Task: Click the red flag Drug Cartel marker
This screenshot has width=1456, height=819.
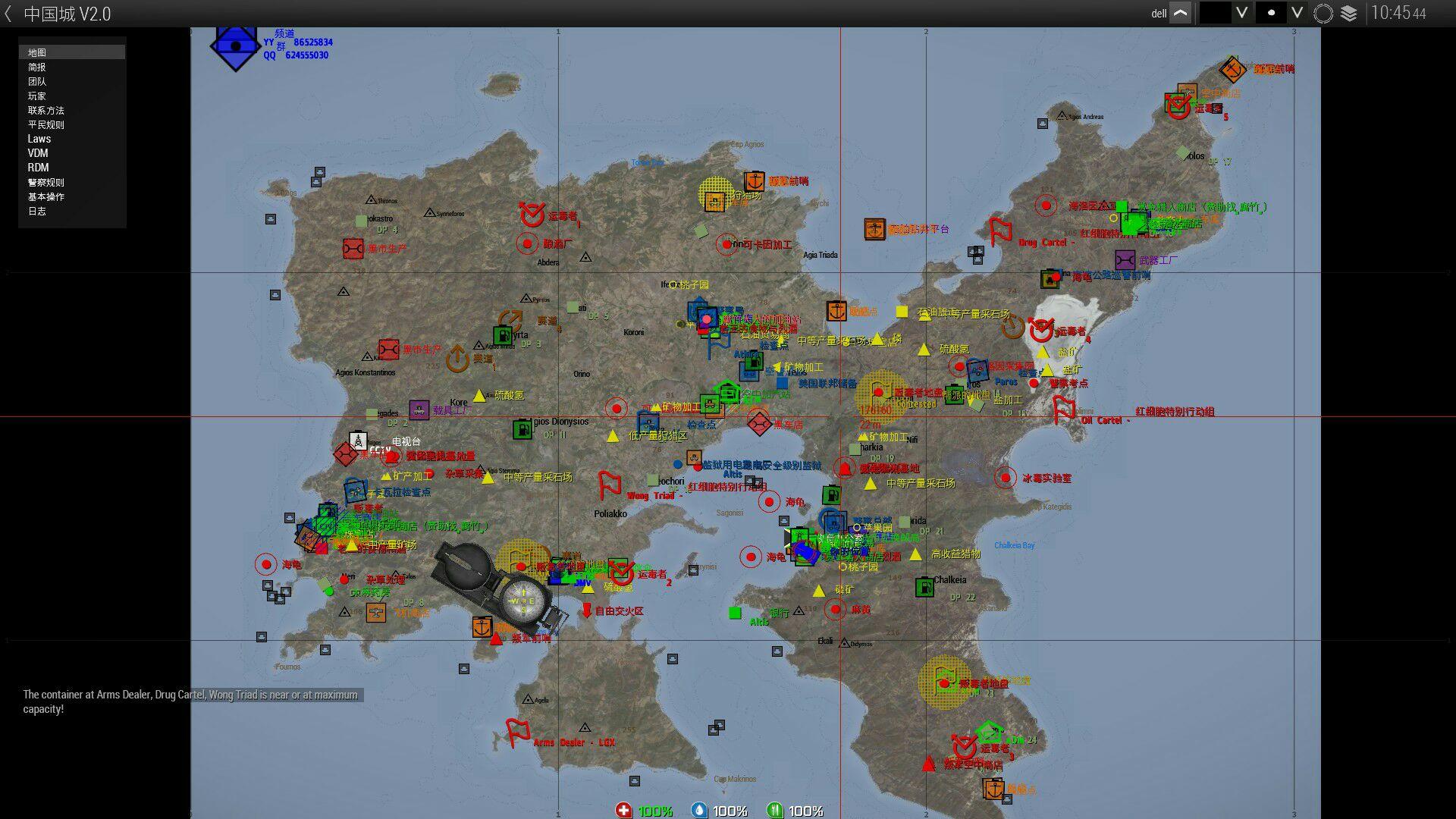Action: click(1000, 231)
